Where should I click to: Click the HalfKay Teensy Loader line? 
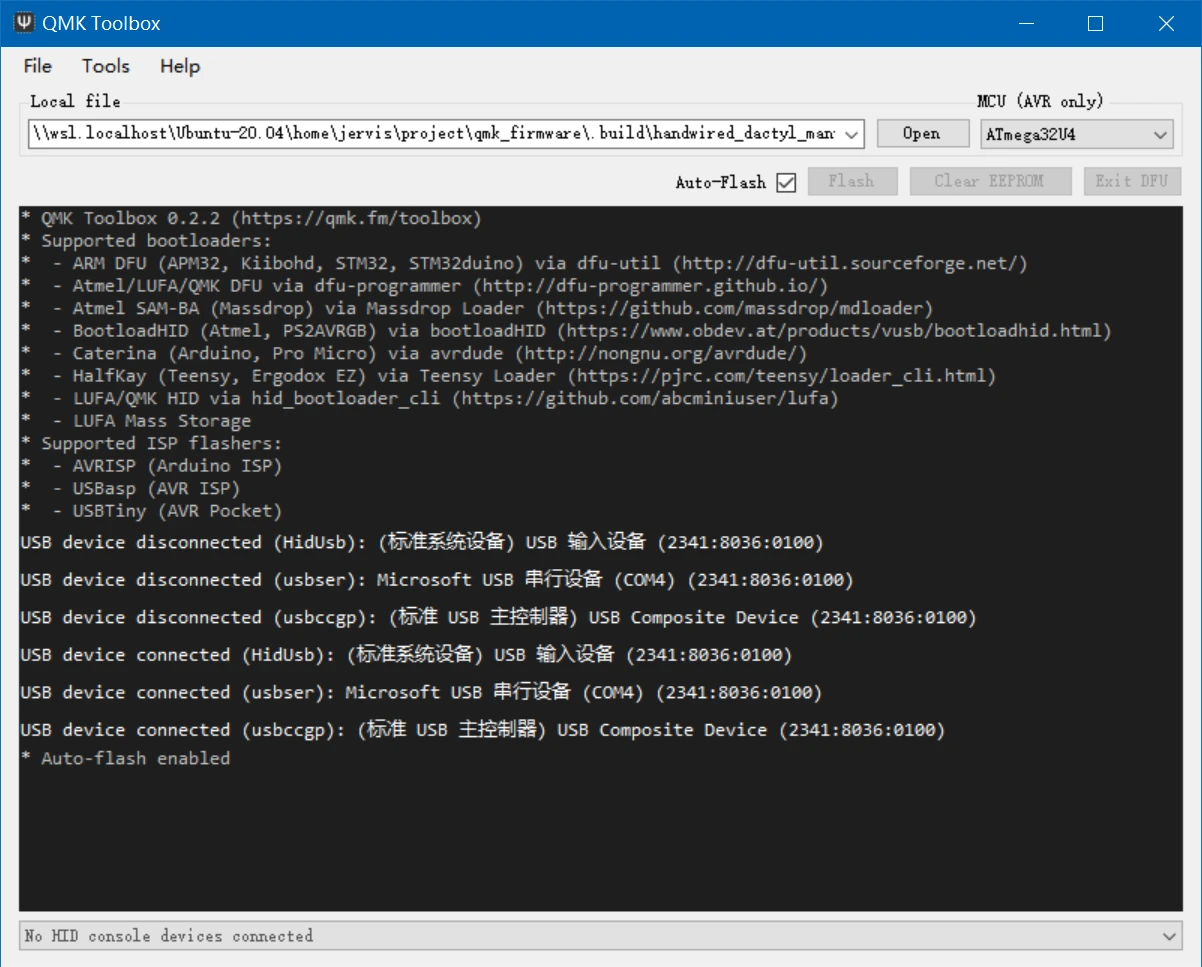(509, 376)
